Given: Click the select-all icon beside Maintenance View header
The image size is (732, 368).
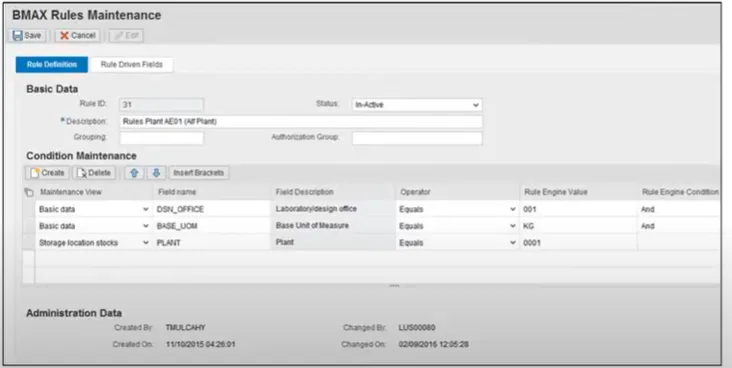Looking at the screenshot, I should click(x=29, y=192).
